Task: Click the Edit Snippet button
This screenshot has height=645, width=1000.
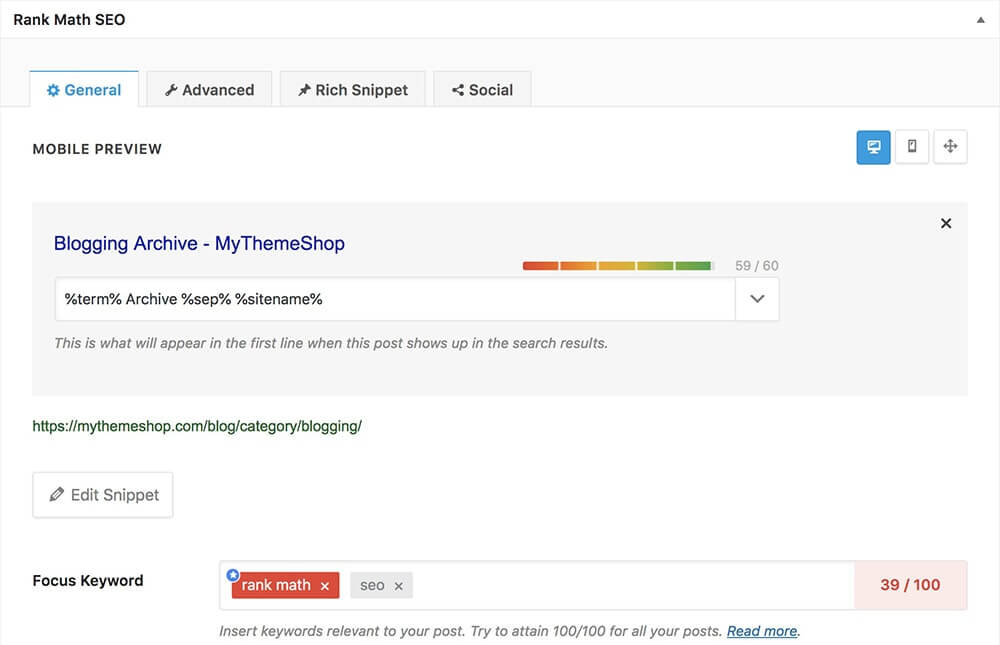Action: click(x=103, y=495)
